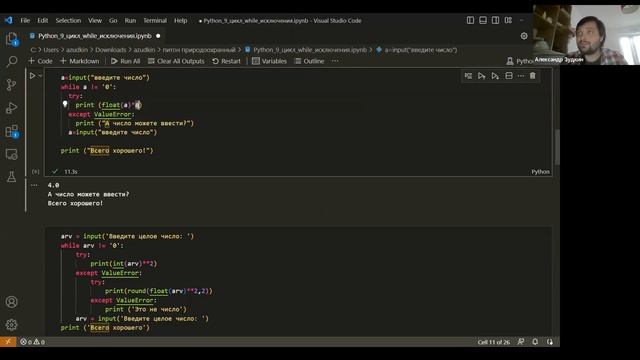This screenshot has width=640, height=360.
Task: Open the Terminal menu
Action: [155, 20]
